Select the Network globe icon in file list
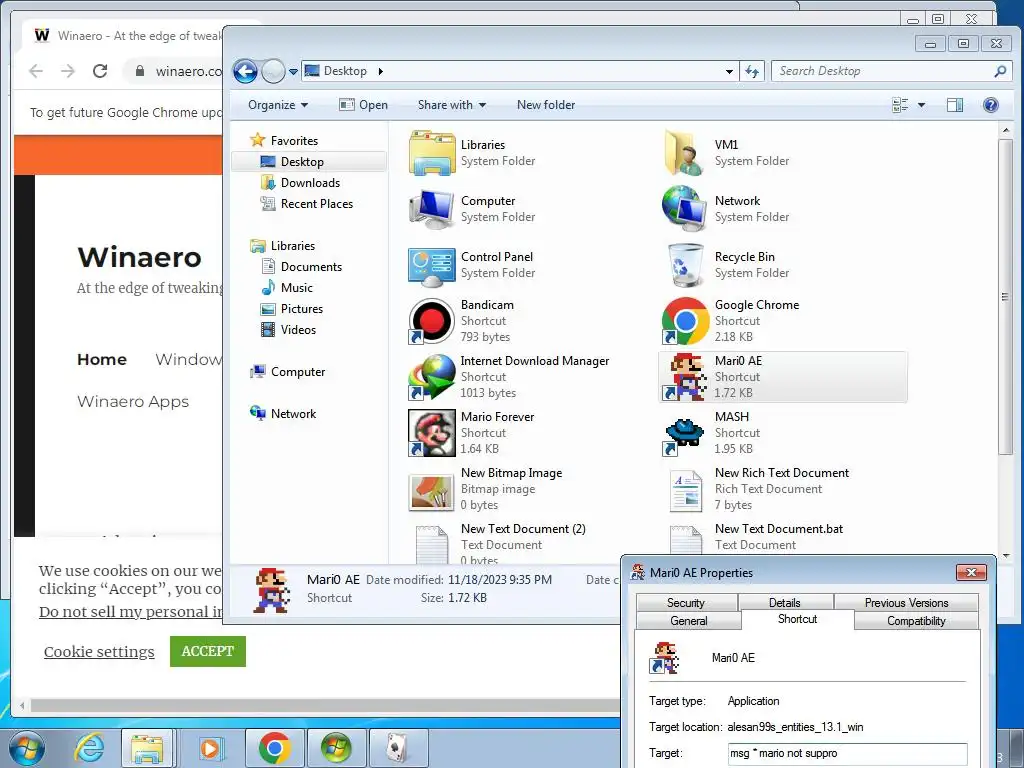This screenshot has height=768, width=1024. [684, 209]
